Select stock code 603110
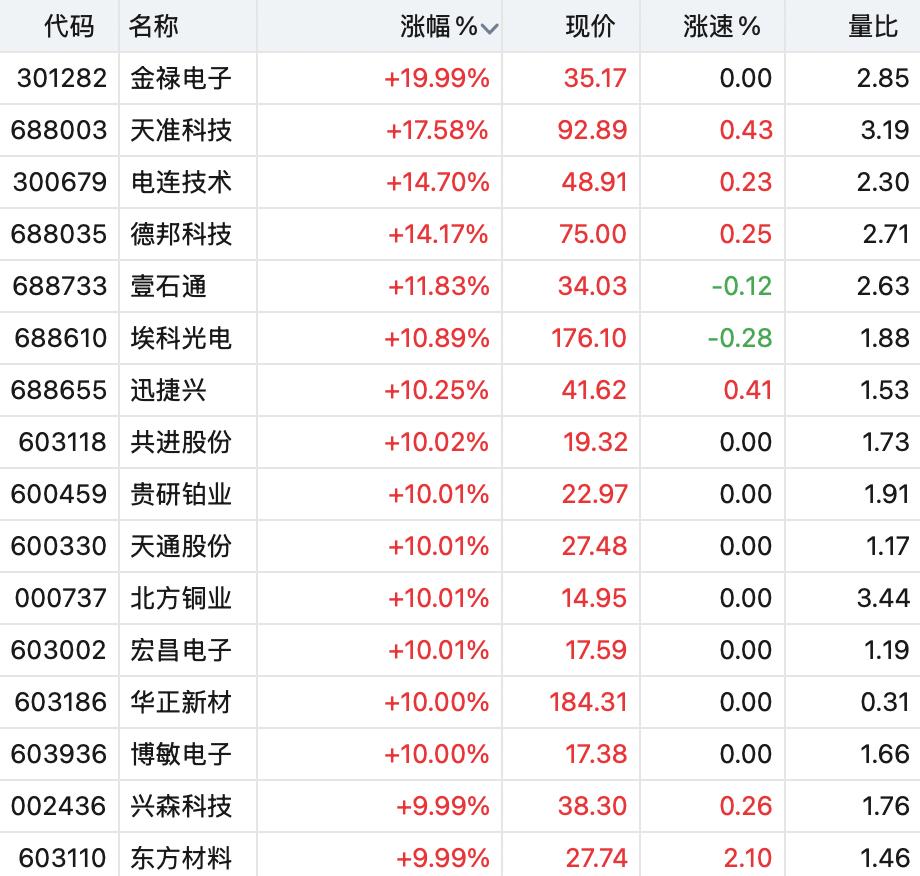 coord(62,858)
